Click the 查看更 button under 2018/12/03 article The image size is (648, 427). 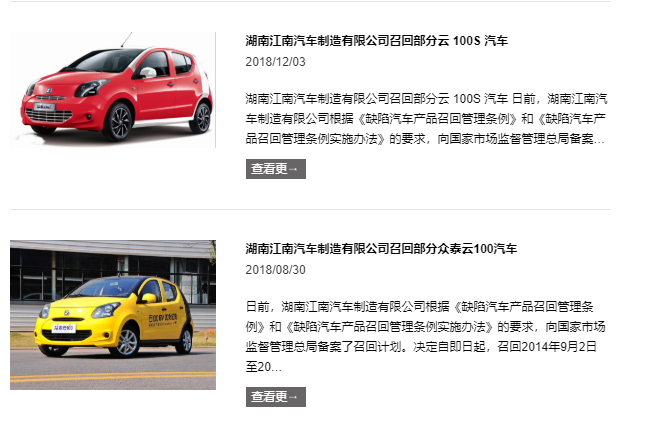click(x=276, y=169)
